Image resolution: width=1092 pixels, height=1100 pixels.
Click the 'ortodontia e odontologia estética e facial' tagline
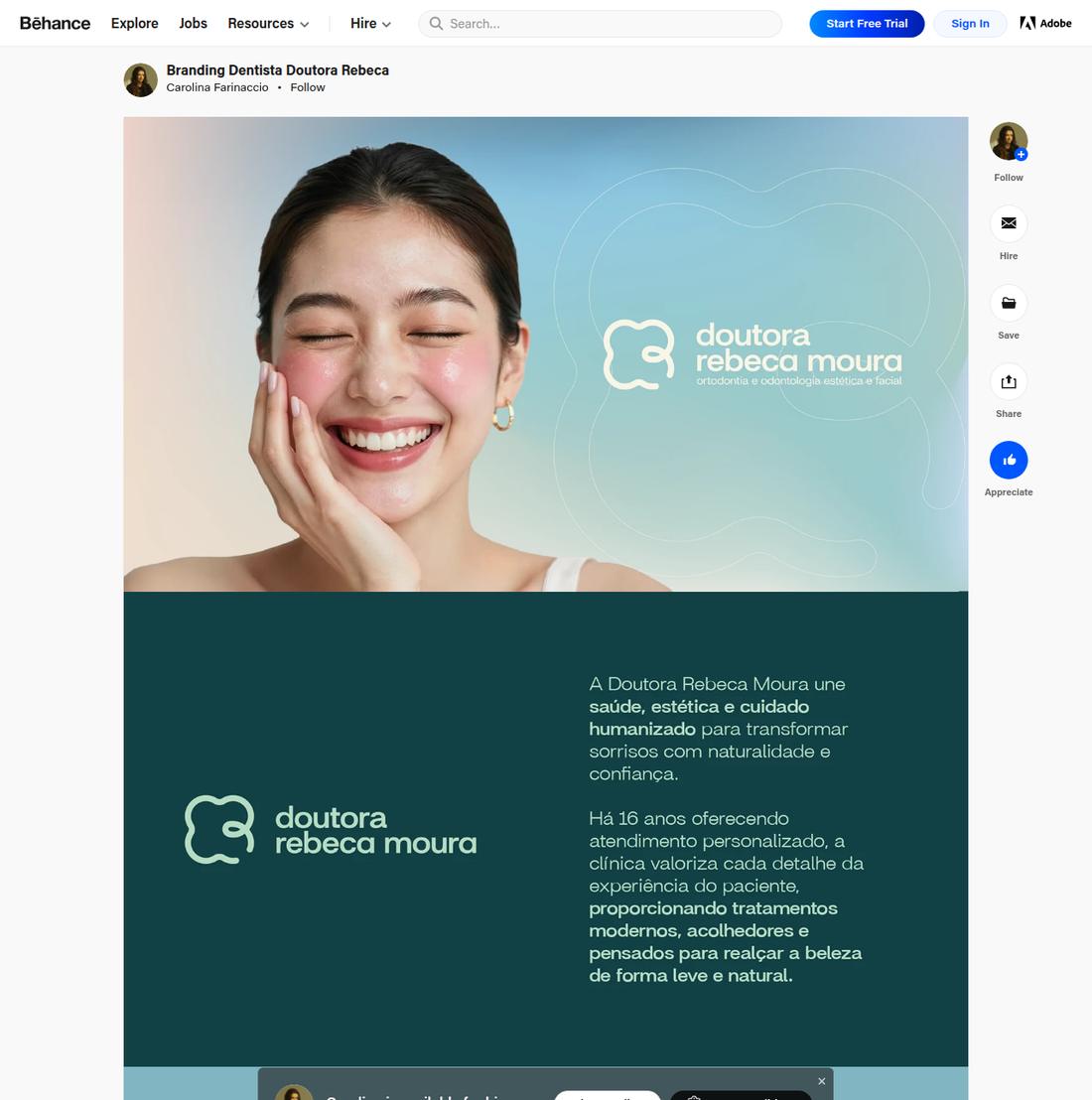click(x=799, y=381)
